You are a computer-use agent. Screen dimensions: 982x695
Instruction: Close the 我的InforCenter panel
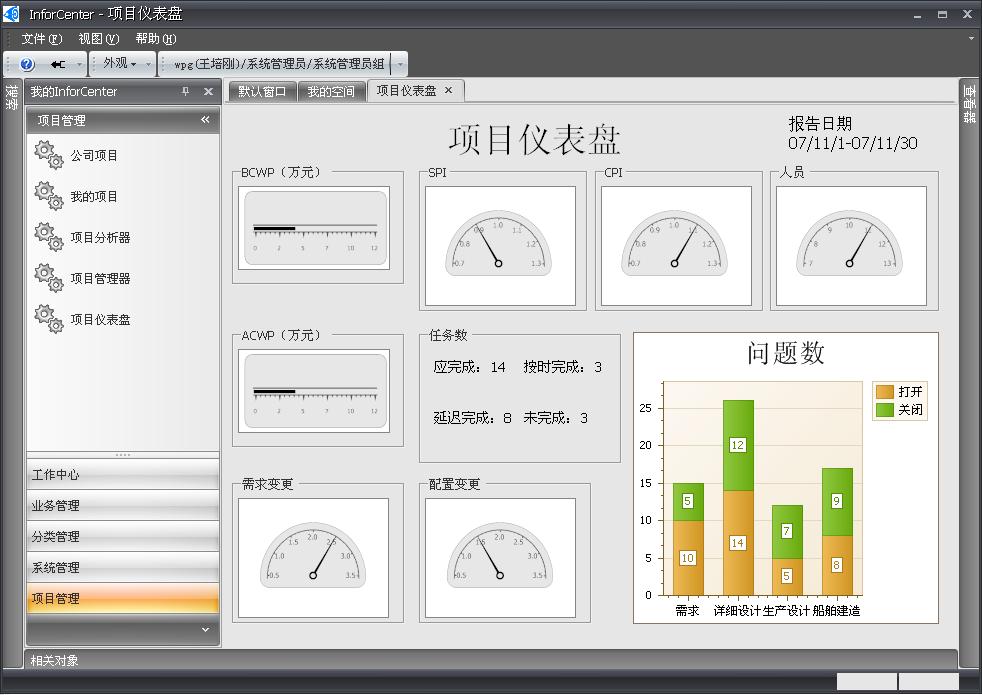point(209,91)
